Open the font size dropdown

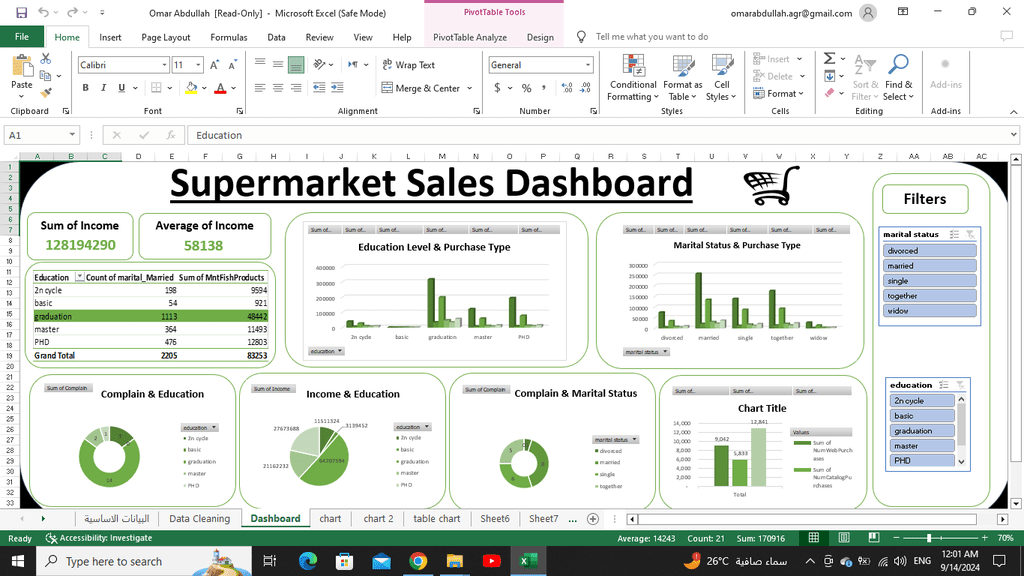pos(197,65)
